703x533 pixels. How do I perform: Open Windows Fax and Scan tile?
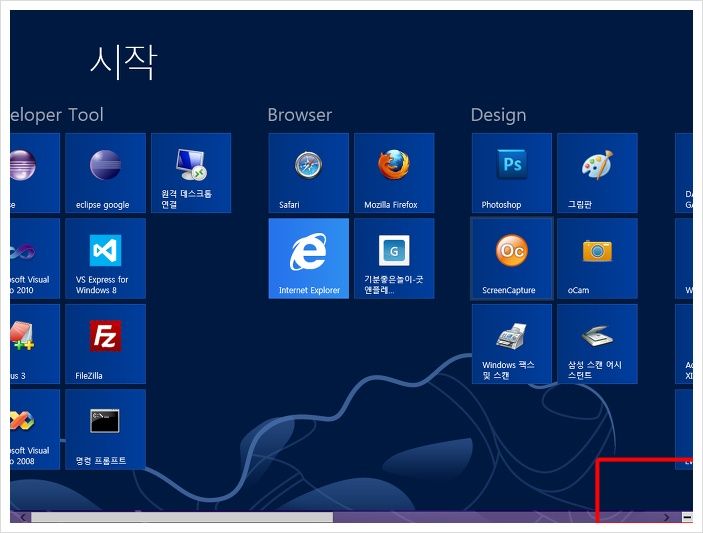[512, 344]
